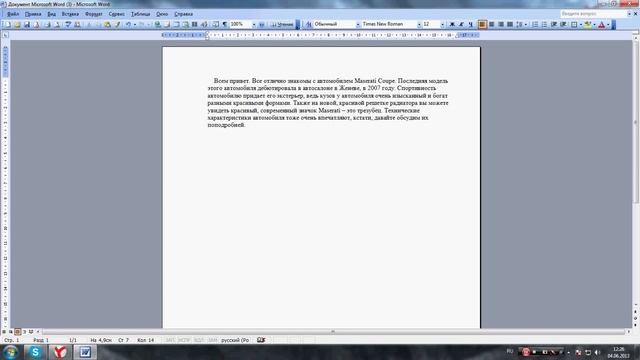The image size is (640, 360).
Task: Expand the line spacing dropdown arrow
Action: click(526, 24)
